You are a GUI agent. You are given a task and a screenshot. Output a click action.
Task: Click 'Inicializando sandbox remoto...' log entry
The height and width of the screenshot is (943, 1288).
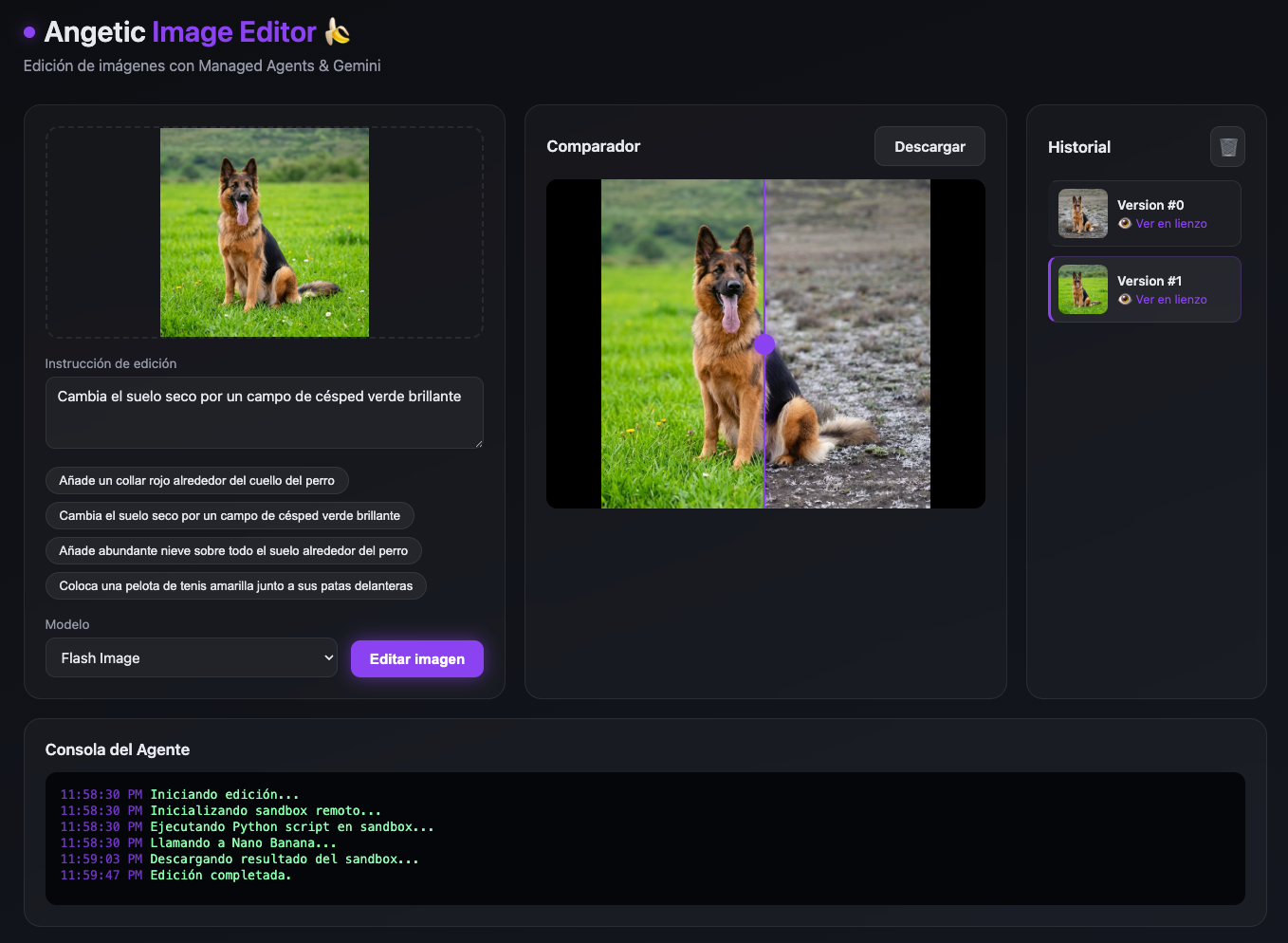266,811
